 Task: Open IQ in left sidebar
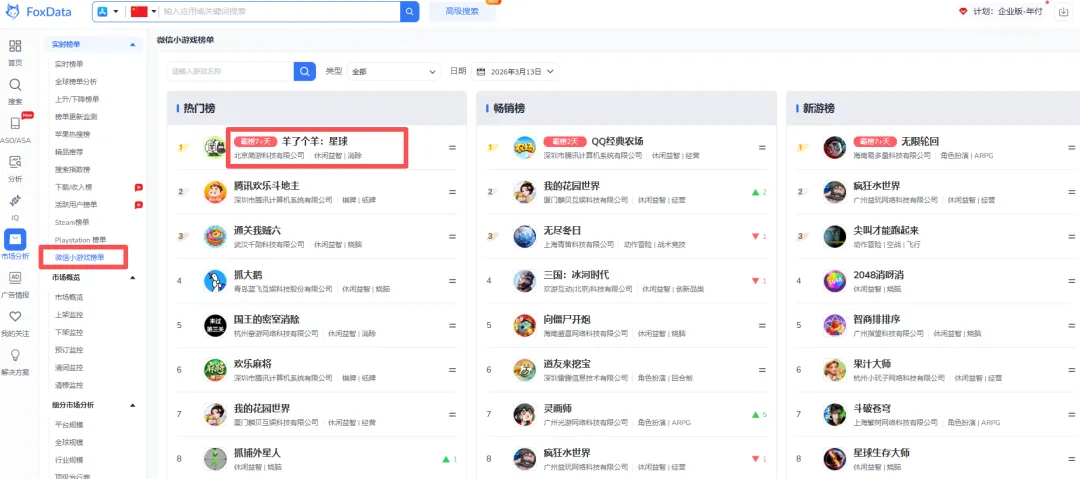(x=14, y=207)
